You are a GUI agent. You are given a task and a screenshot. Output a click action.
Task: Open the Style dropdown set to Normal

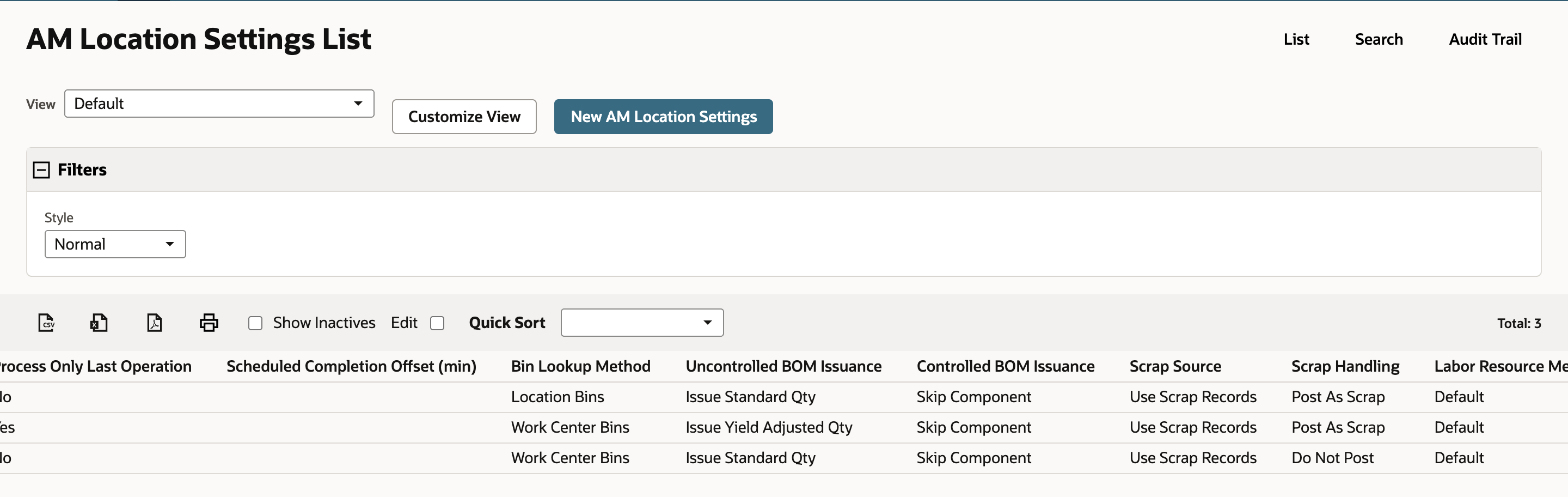point(115,244)
